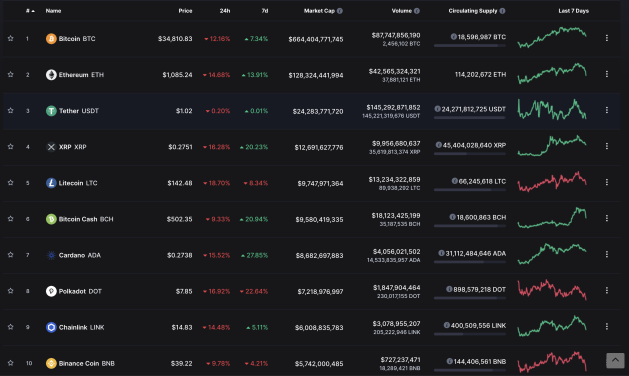Click the Tether green logo icon
The height and width of the screenshot is (376, 629).
[x=51, y=111]
